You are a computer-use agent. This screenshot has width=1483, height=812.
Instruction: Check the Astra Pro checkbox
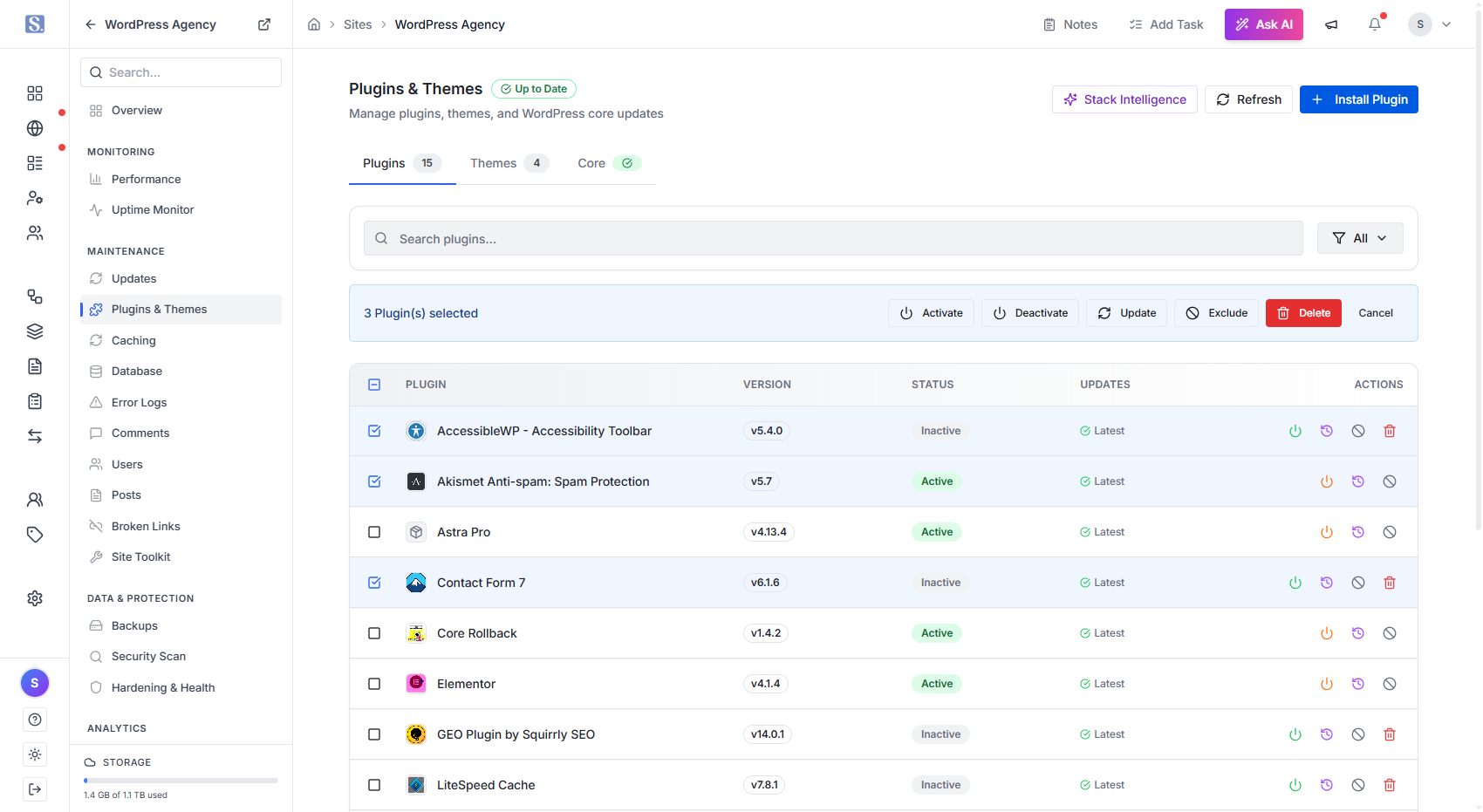[x=374, y=532]
